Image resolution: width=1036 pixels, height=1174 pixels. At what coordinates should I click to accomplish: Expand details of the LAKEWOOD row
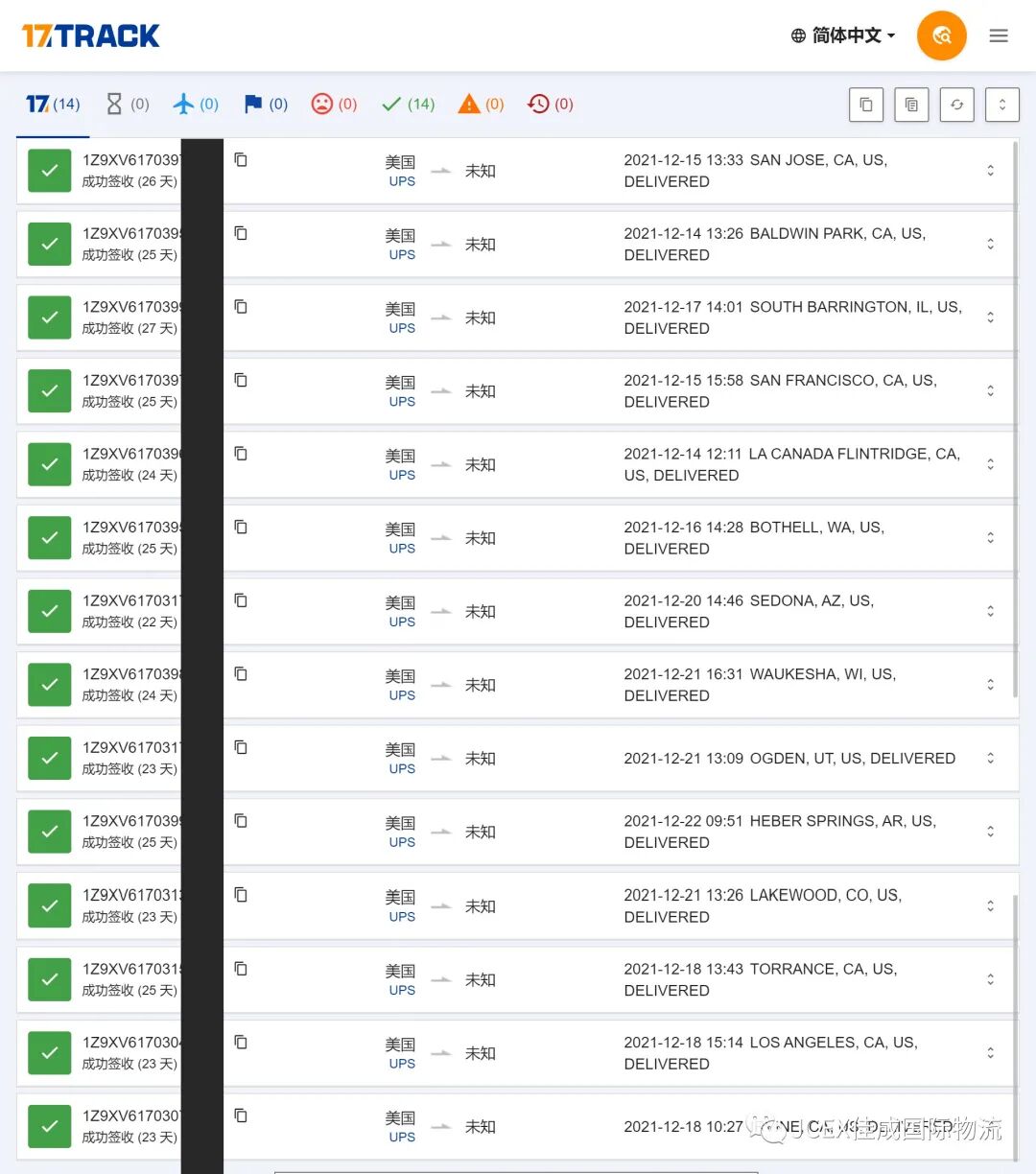(x=990, y=905)
